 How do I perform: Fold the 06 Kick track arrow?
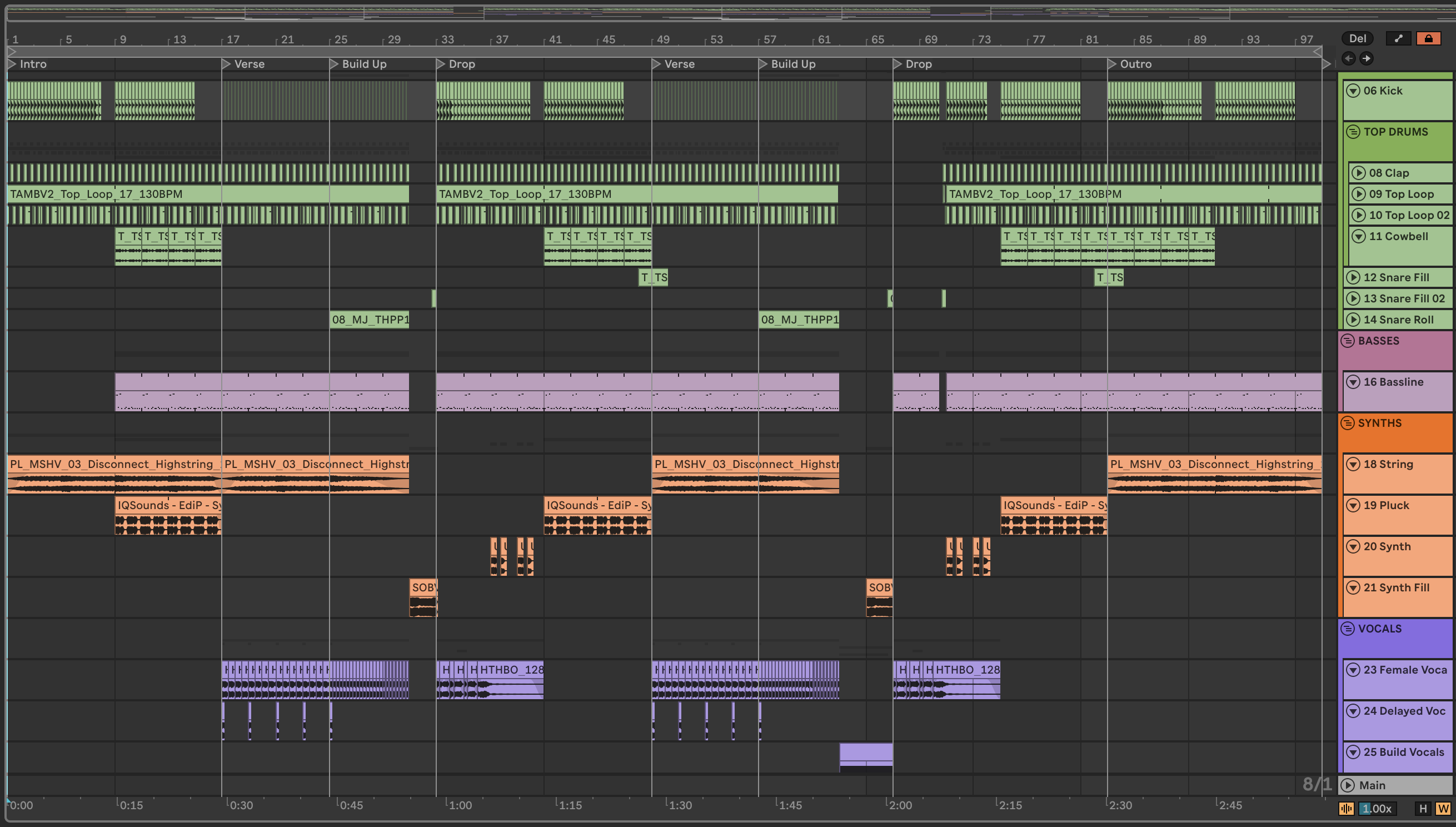click(x=1353, y=91)
